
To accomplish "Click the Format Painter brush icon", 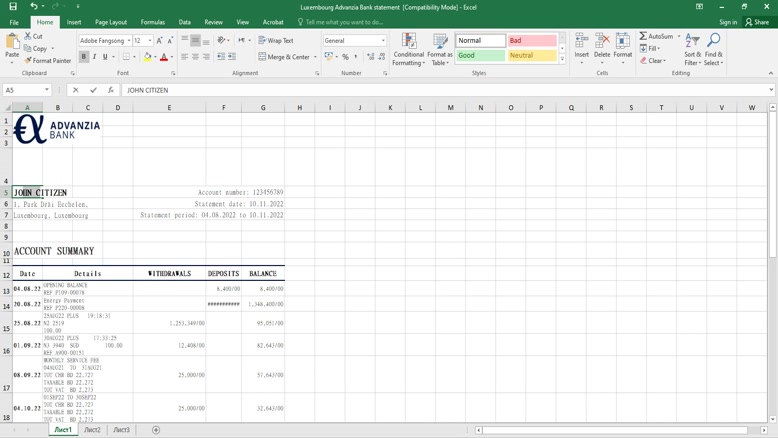I will tap(28, 61).
